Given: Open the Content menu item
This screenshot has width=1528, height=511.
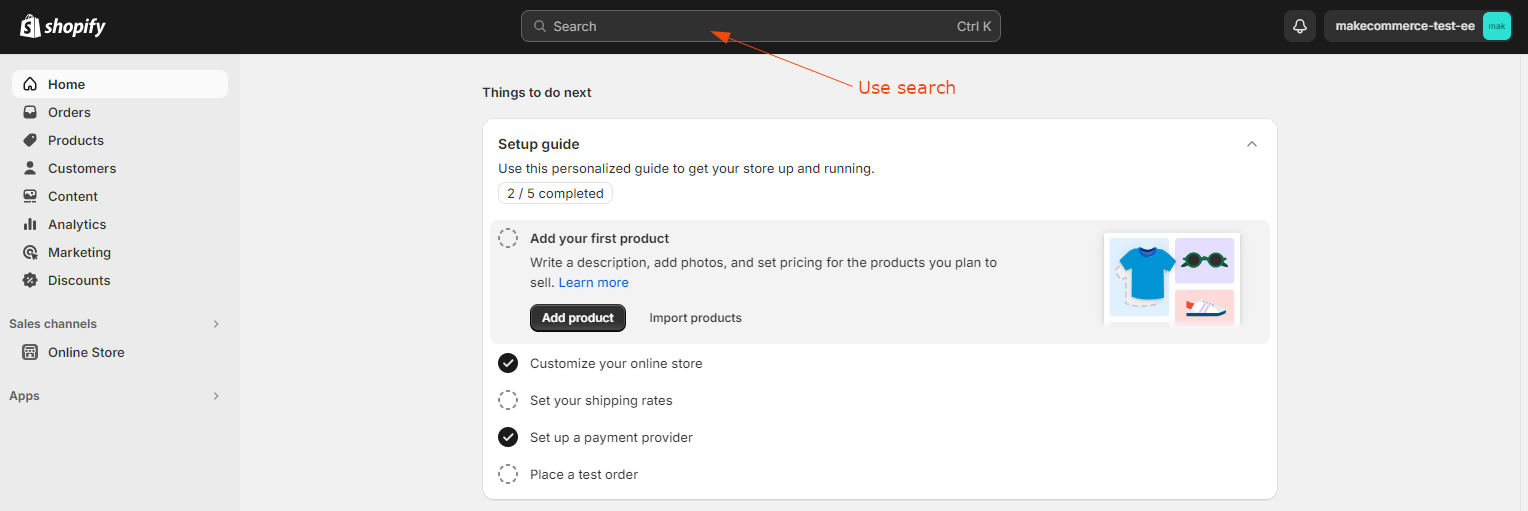Looking at the screenshot, I should tap(73, 197).
